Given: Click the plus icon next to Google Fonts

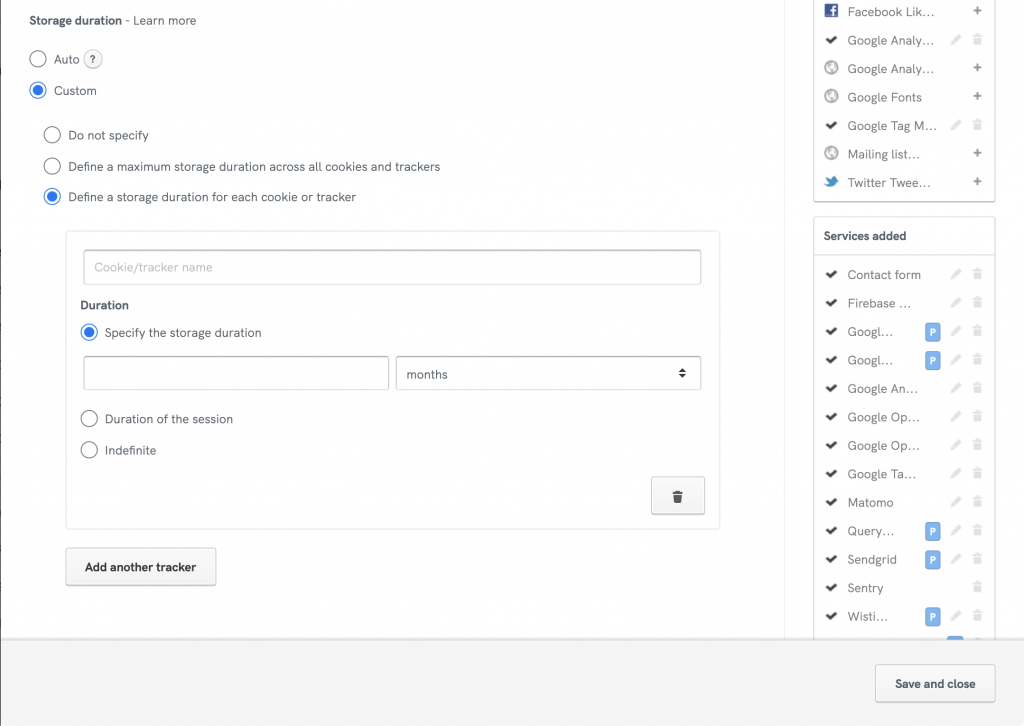Looking at the screenshot, I should [977, 97].
